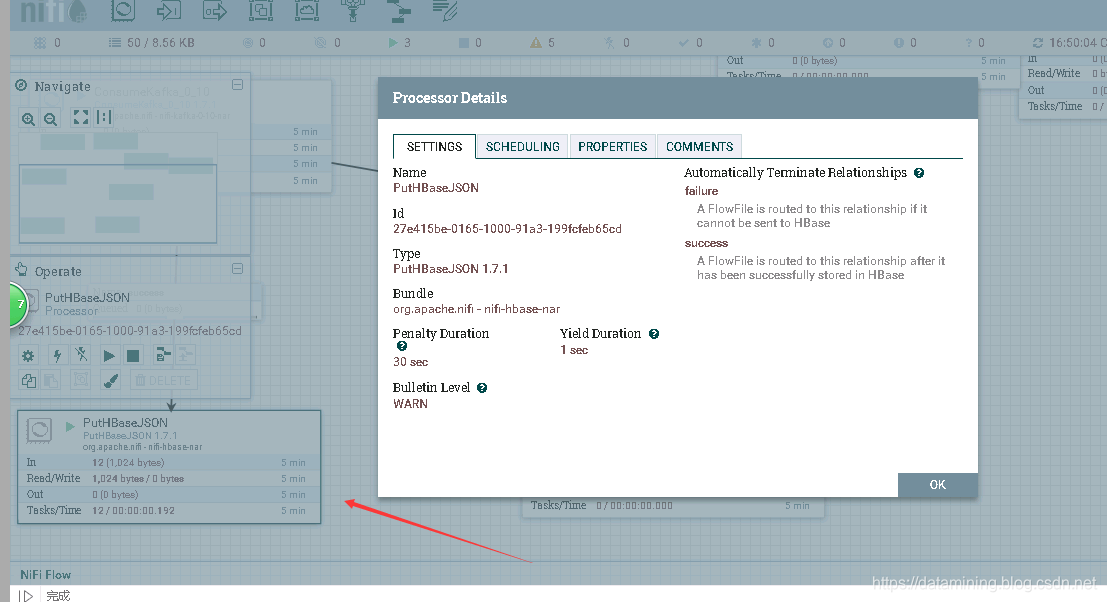Add an Input Port from the toolbar
Viewport: 1107px width, 602px height.
pyautogui.click(x=169, y=11)
